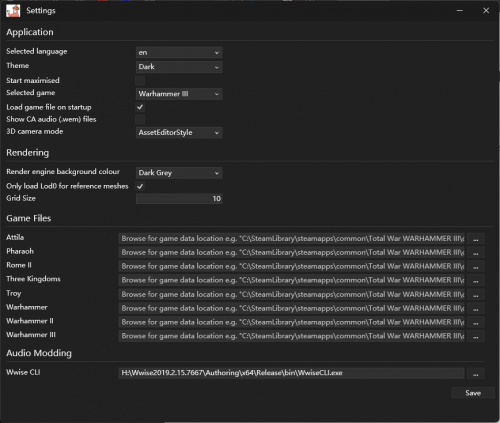Click the Pharaoh game path field
This screenshot has width=500, height=423.
pos(291,253)
